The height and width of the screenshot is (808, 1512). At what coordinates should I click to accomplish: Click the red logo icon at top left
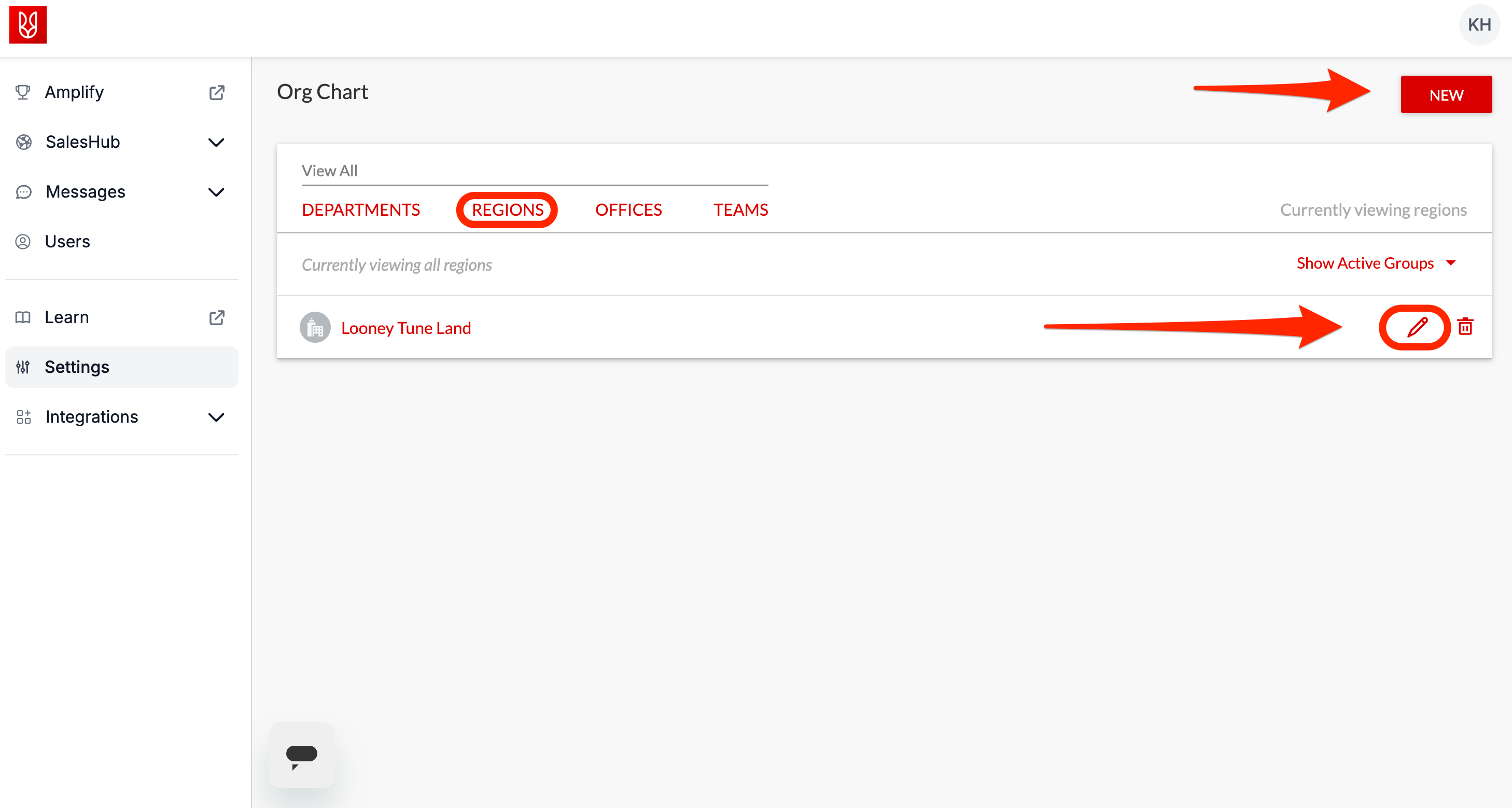click(27, 25)
